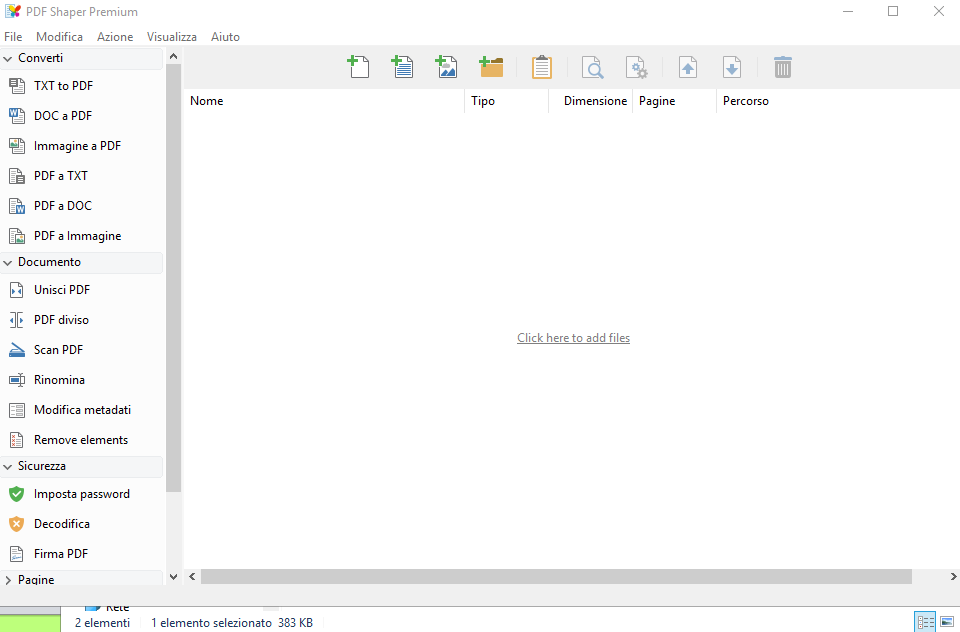This screenshot has width=960, height=632.
Task: Select the Imposta password green shield icon
Action: click(x=17, y=494)
